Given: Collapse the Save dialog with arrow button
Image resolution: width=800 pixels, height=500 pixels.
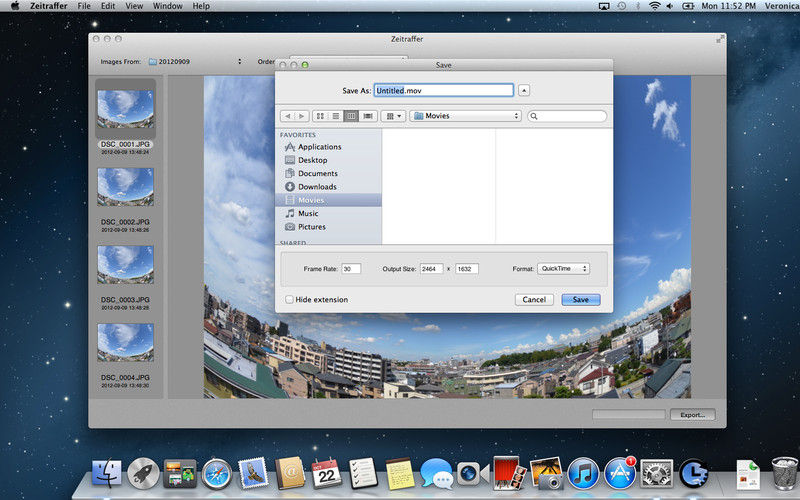Looking at the screenshot, I should point(524,91).
